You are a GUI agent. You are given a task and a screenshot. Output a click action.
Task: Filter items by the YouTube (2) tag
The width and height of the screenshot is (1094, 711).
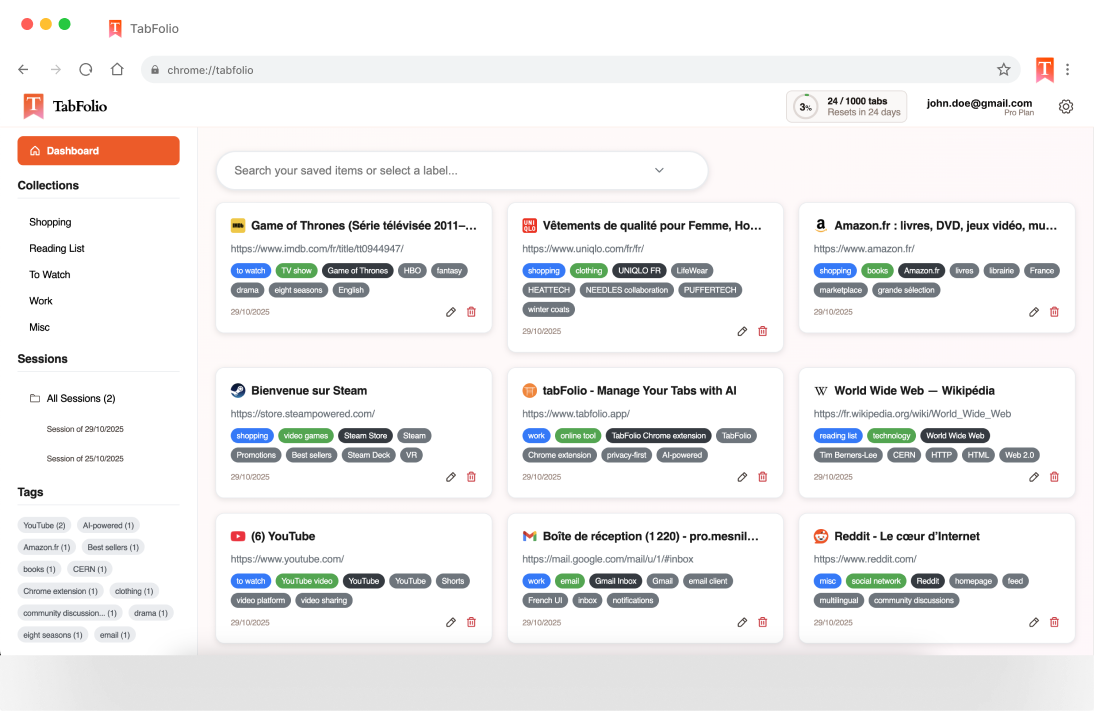pos(44,525)
